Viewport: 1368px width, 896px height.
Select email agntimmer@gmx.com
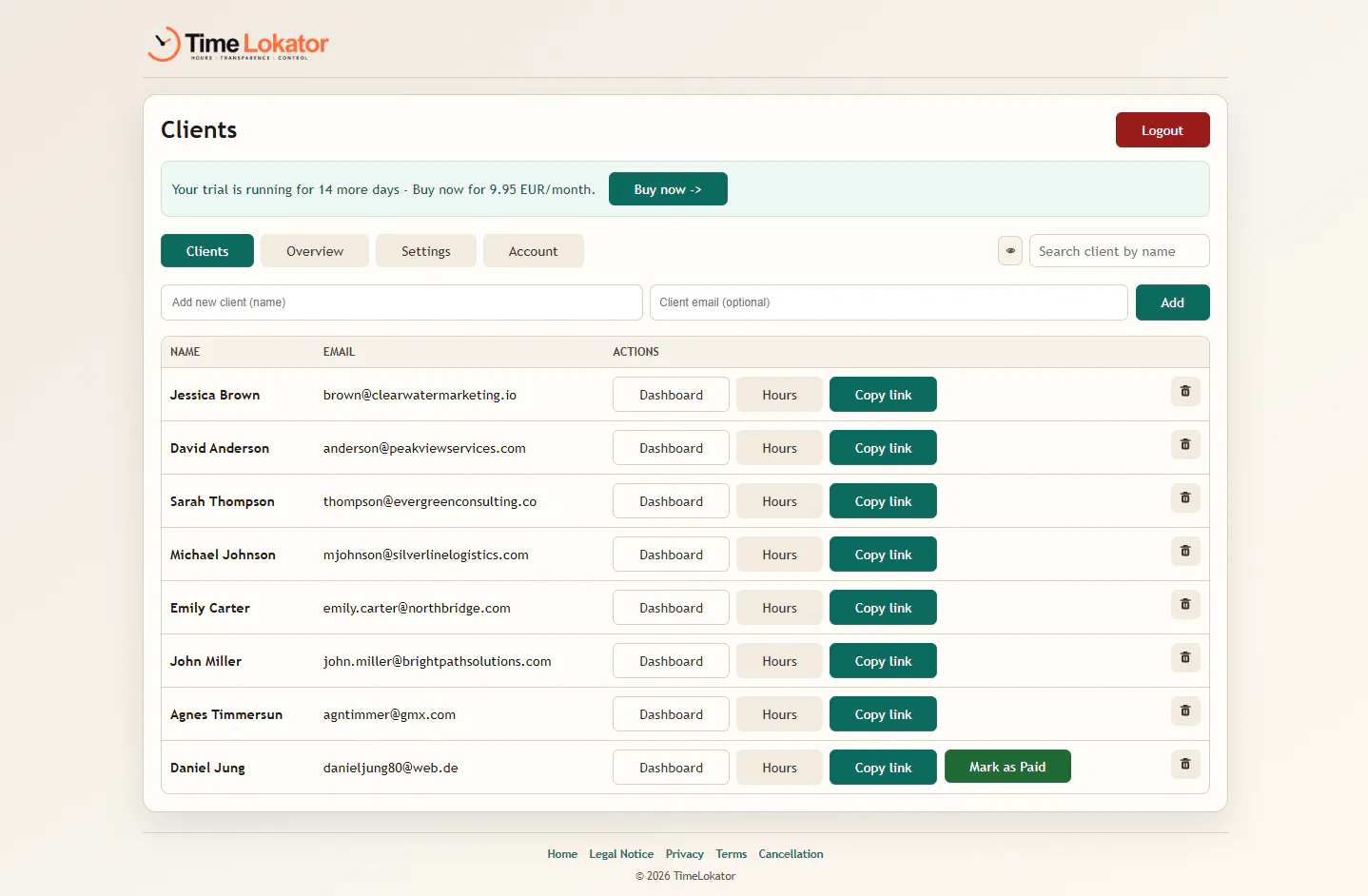tap(389, 714)
